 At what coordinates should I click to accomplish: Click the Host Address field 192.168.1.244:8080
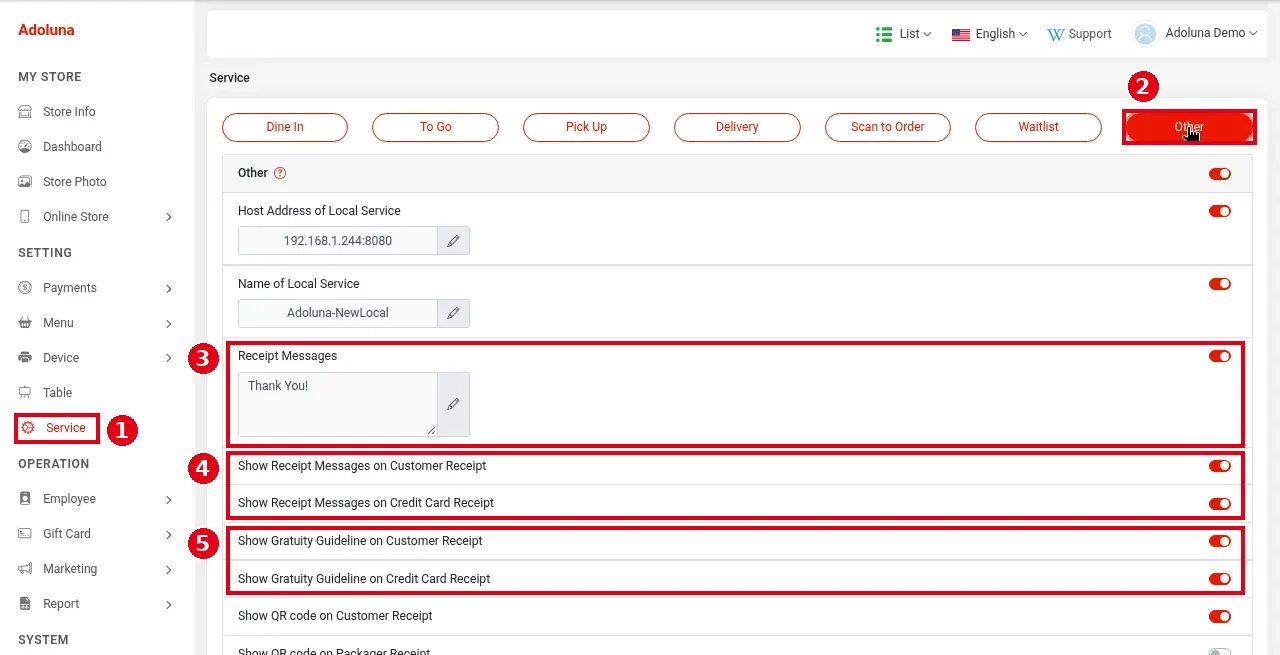[338, 241]
